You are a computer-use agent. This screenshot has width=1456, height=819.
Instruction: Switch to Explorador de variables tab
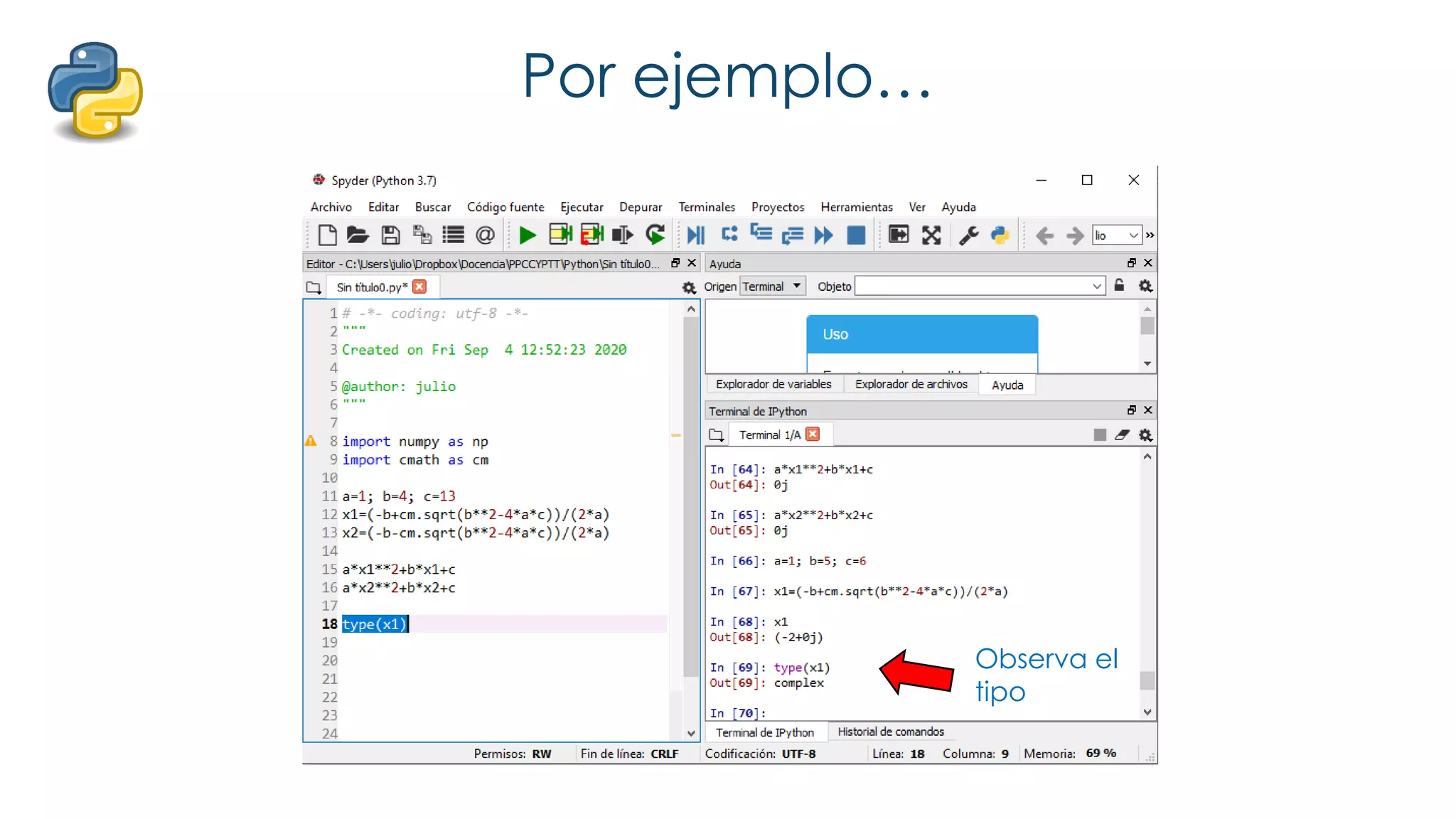pos(773,385)
